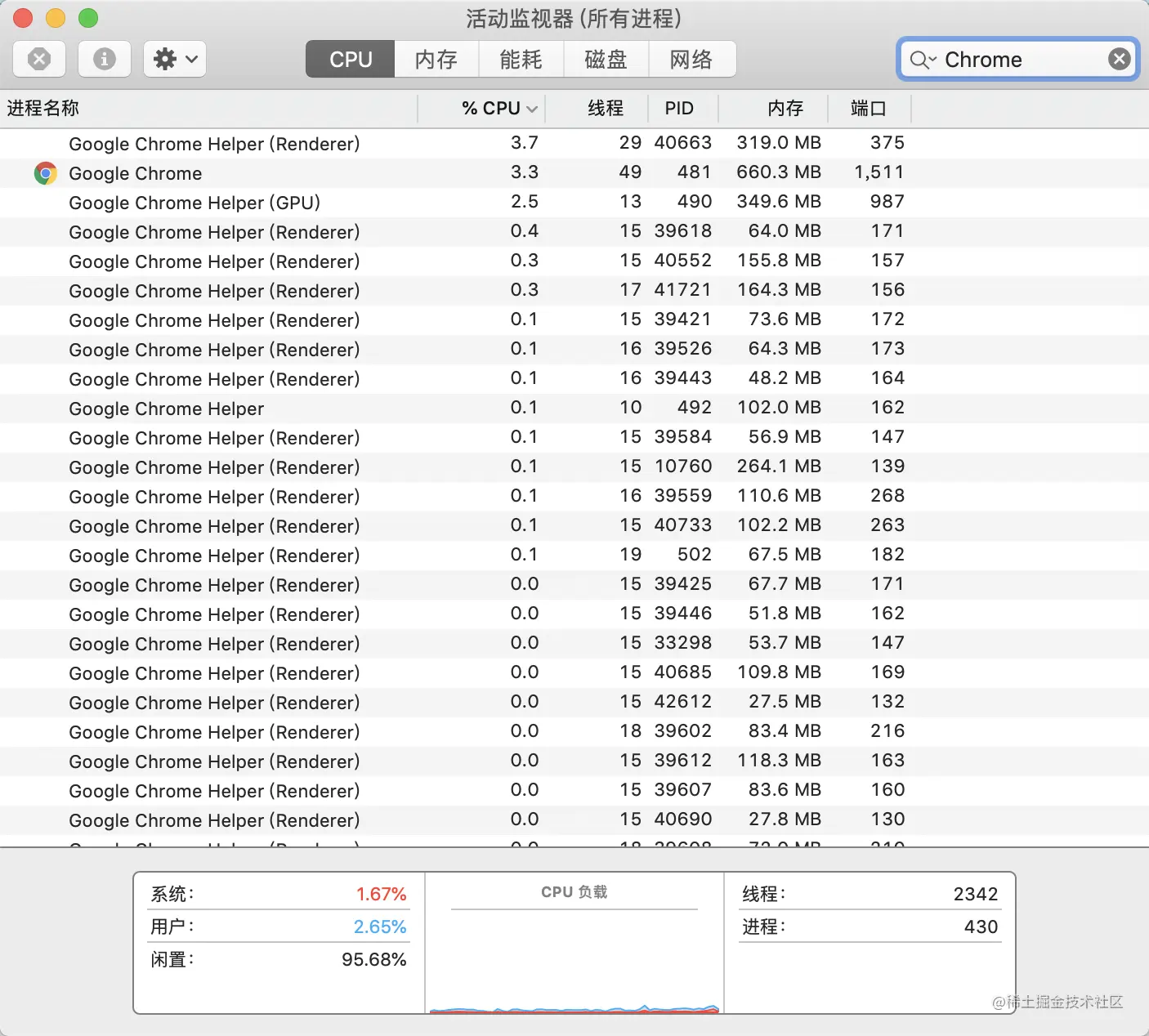Image resolution: width=1149 pixels, height=1036 pixels.
Task: Switch to the 内存 tab
Action: 436,59
